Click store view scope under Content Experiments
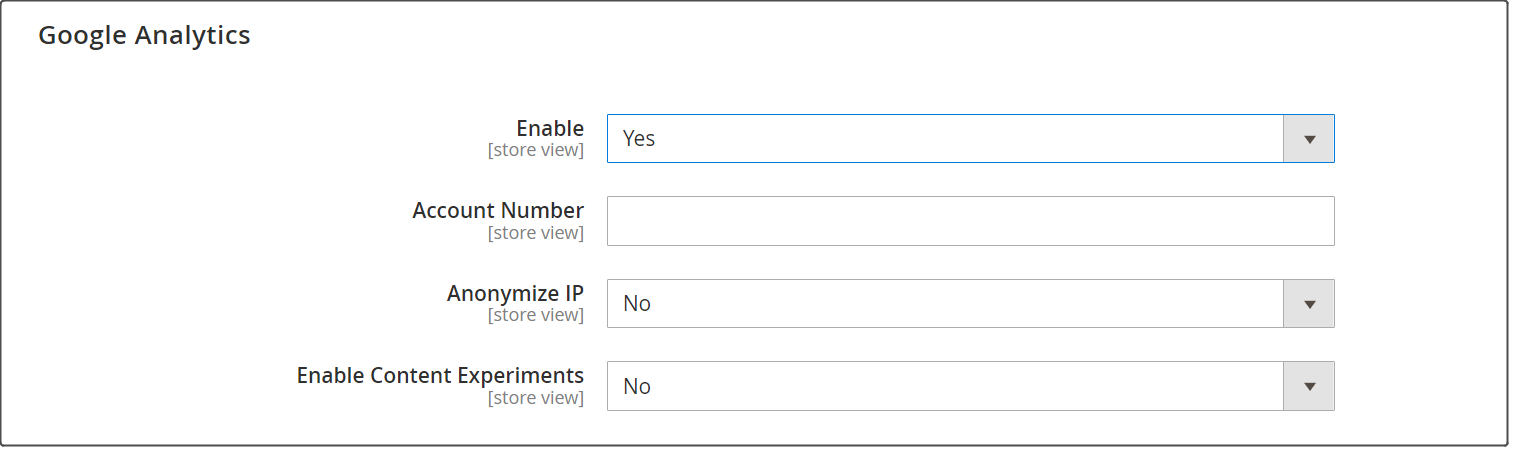Screen dimensions: 1513x450 [x=535, y=398]
